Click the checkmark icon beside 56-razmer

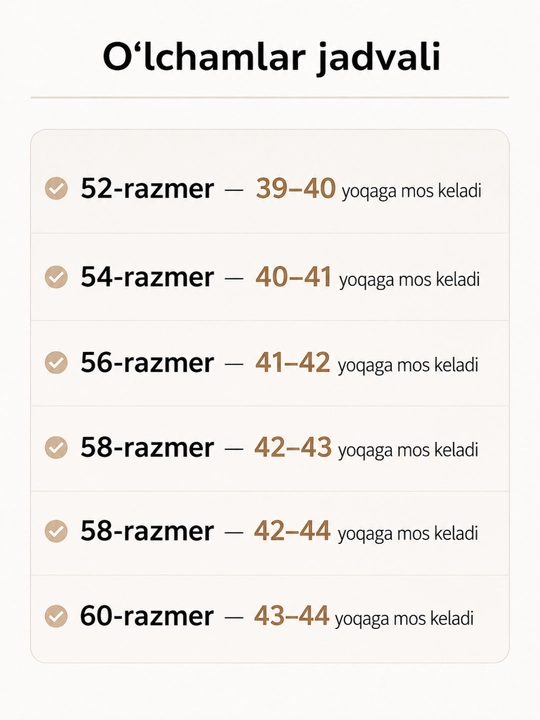pos(56,362)
